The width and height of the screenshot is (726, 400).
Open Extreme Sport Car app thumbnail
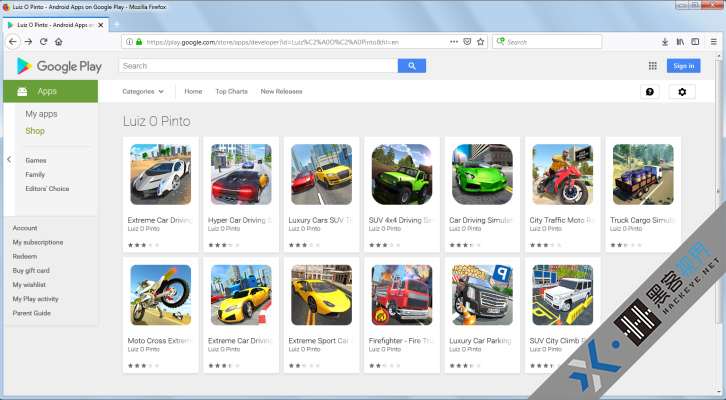[321, 295]
